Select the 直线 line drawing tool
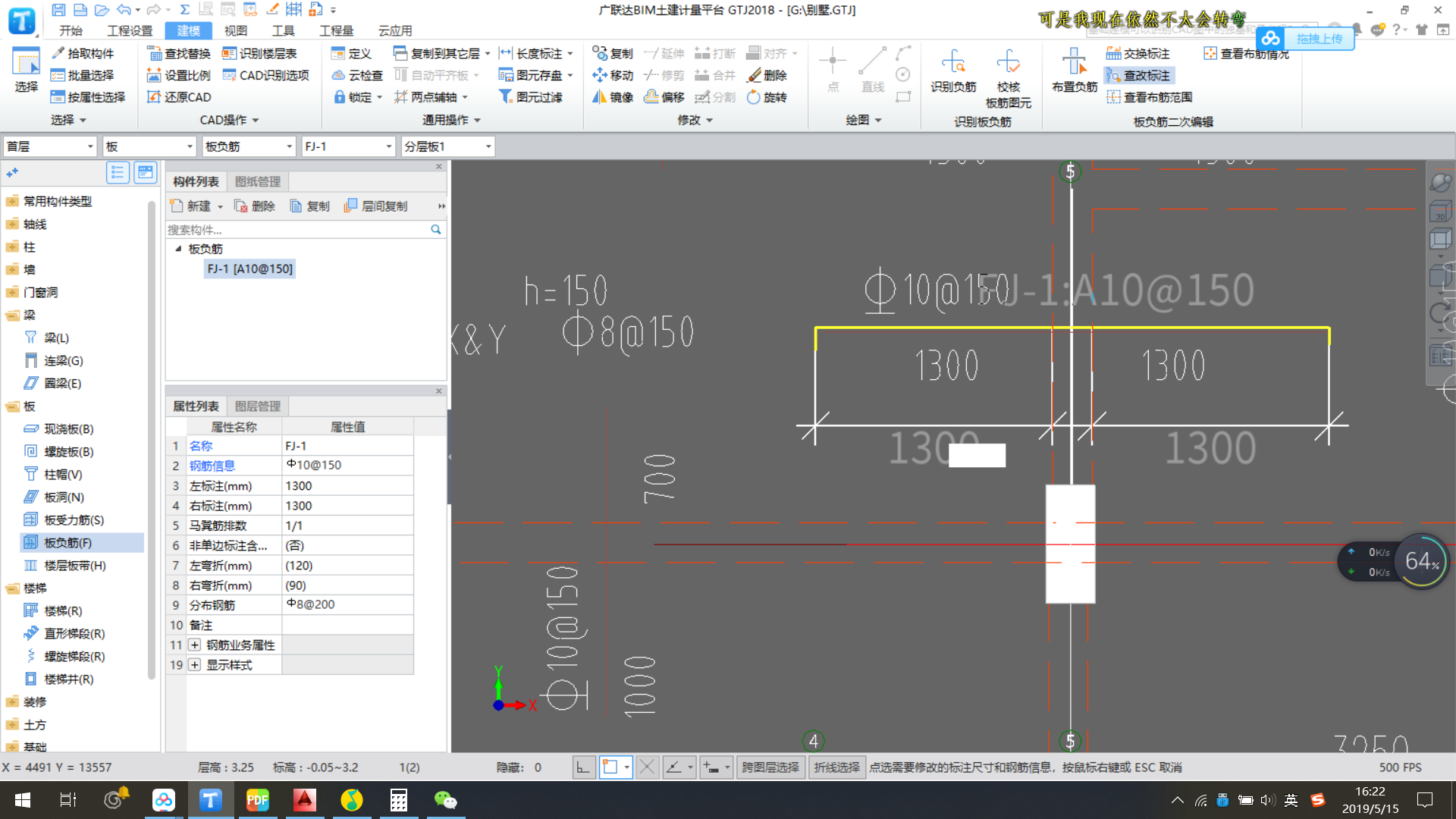The image size is (1456, 819). [873, 71]
